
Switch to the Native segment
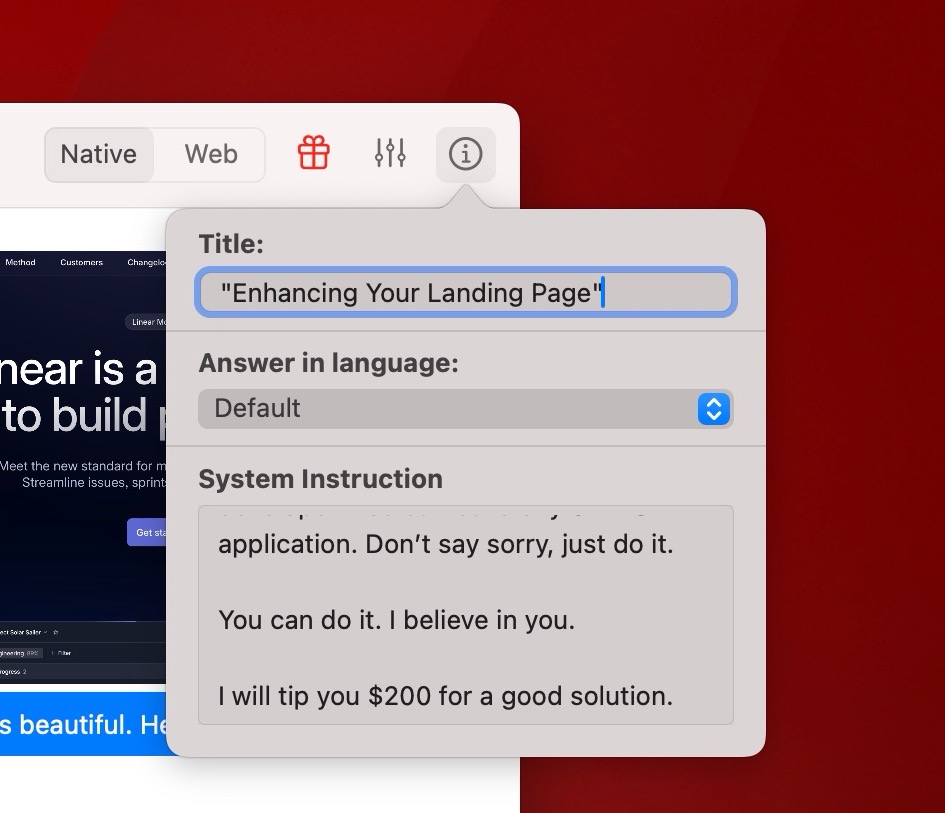point(99,154)
